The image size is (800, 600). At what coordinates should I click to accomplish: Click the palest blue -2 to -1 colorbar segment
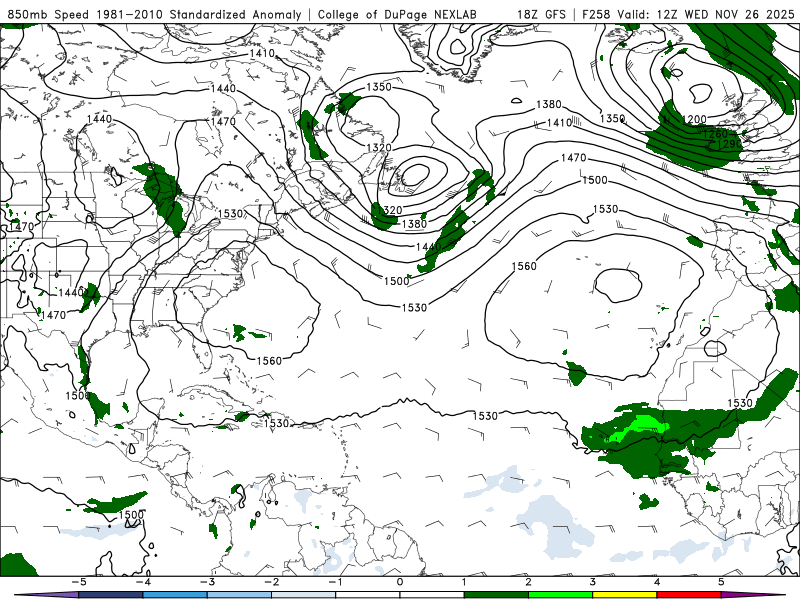click(x=304, y=595)
